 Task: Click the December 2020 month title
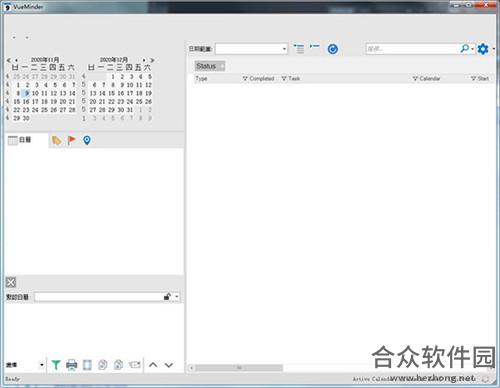tap(114, 60)
